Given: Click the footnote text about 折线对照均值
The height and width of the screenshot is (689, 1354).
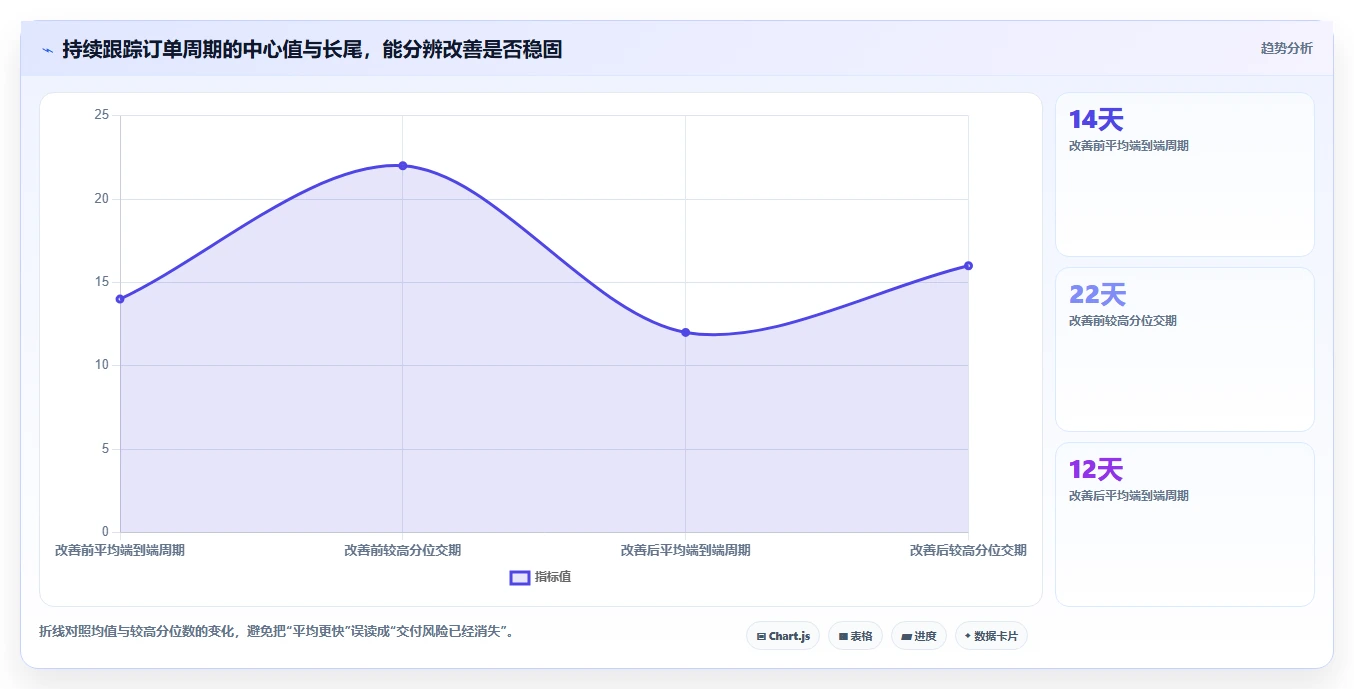Looking at the screenshot, I should pyautogui.click(x=277, y=632).
